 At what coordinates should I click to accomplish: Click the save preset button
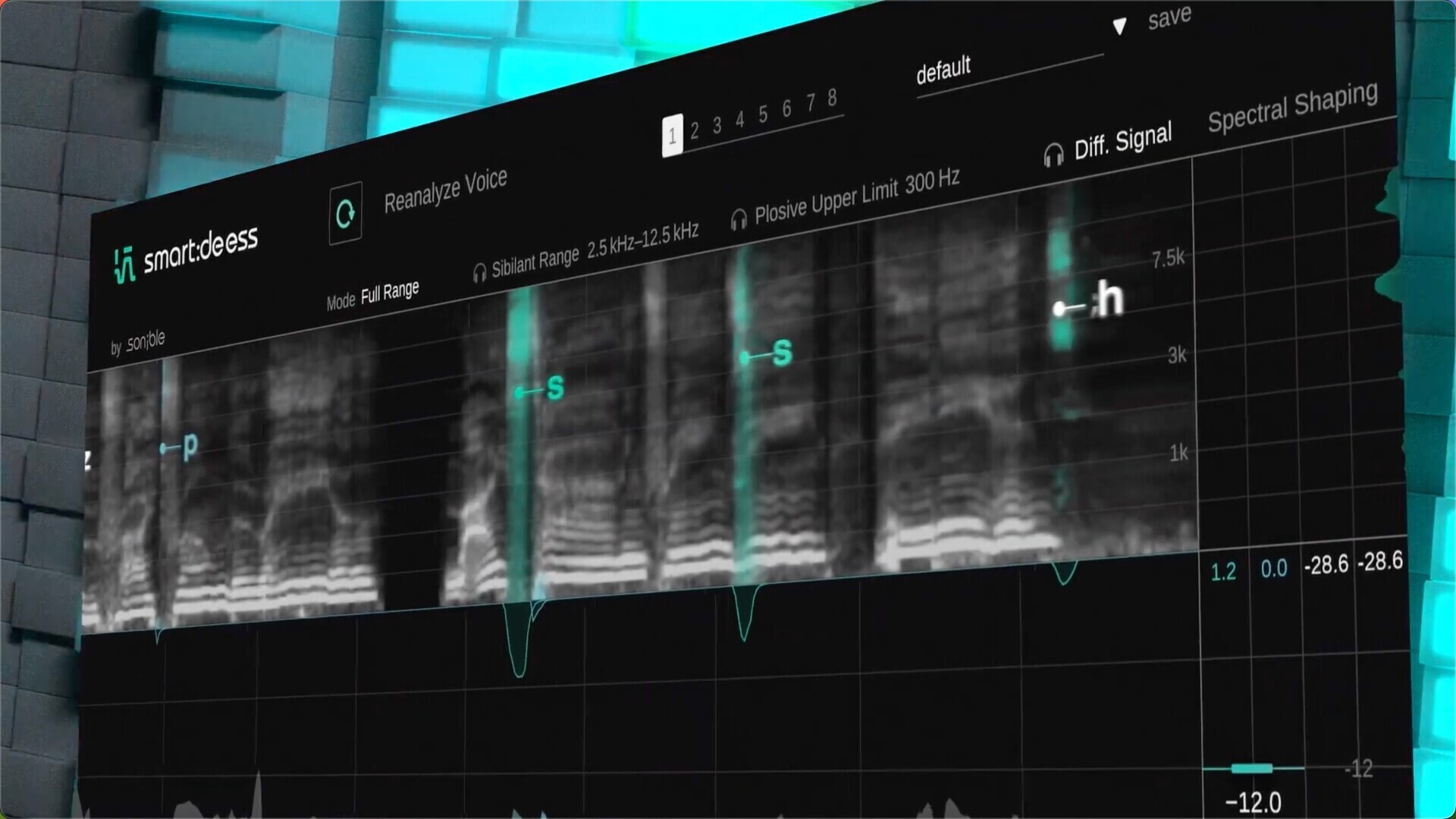1169,17
